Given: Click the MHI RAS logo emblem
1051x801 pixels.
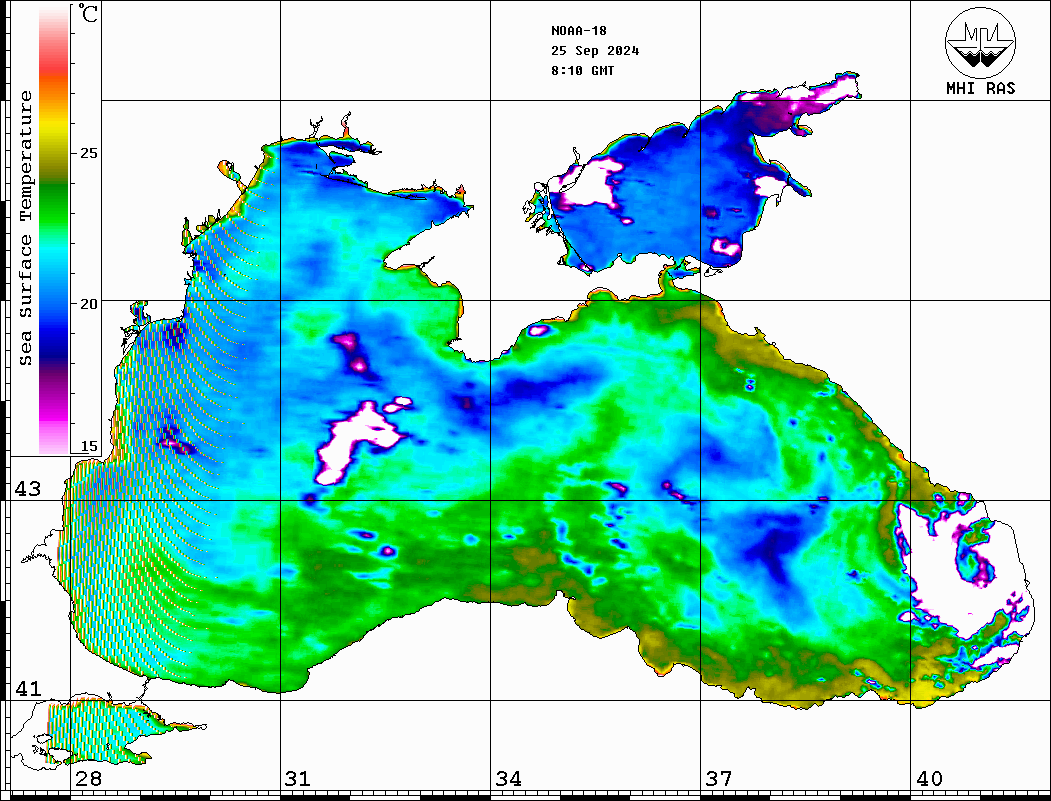Looking at the screenshot, I should (x=980, y=42).
